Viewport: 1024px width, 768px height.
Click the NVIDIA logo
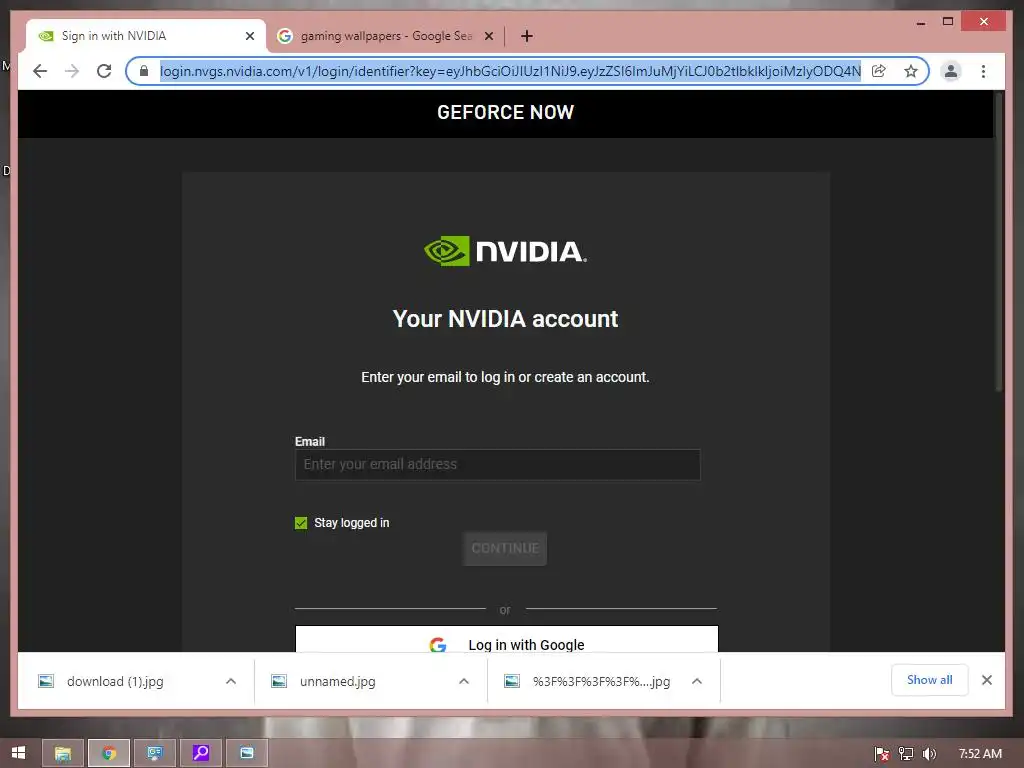[505, 251]
